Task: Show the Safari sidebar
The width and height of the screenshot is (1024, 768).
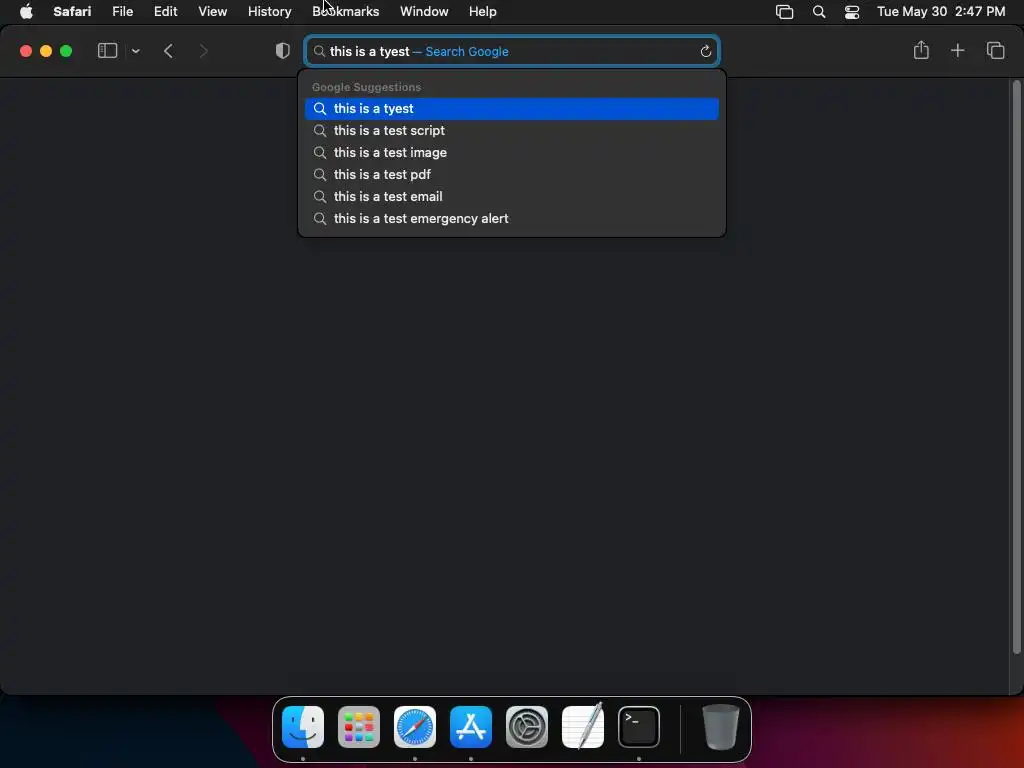Action: (x=107, y=51)
